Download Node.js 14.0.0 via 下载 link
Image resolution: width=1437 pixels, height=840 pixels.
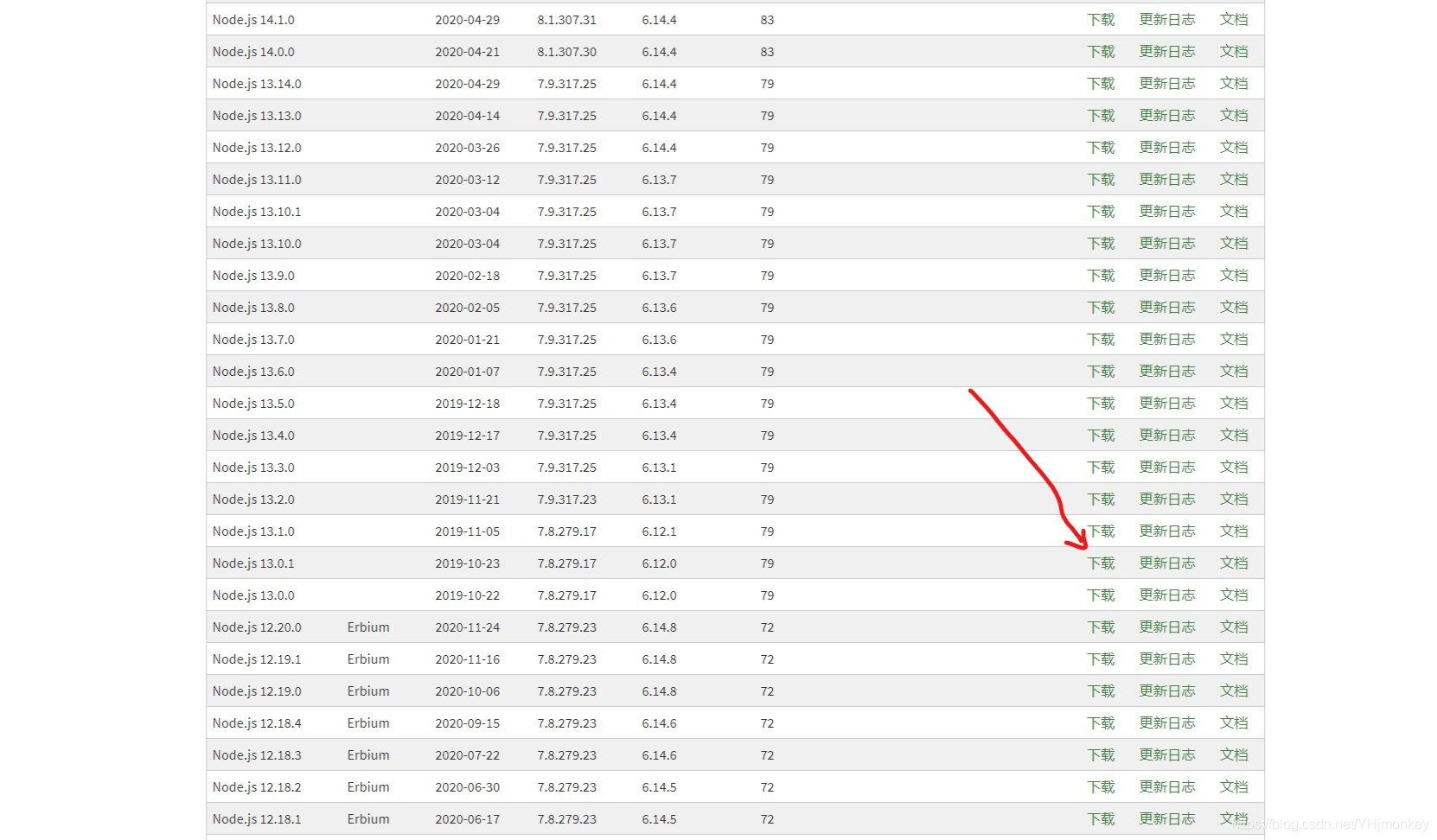[x=1101, y=52]
